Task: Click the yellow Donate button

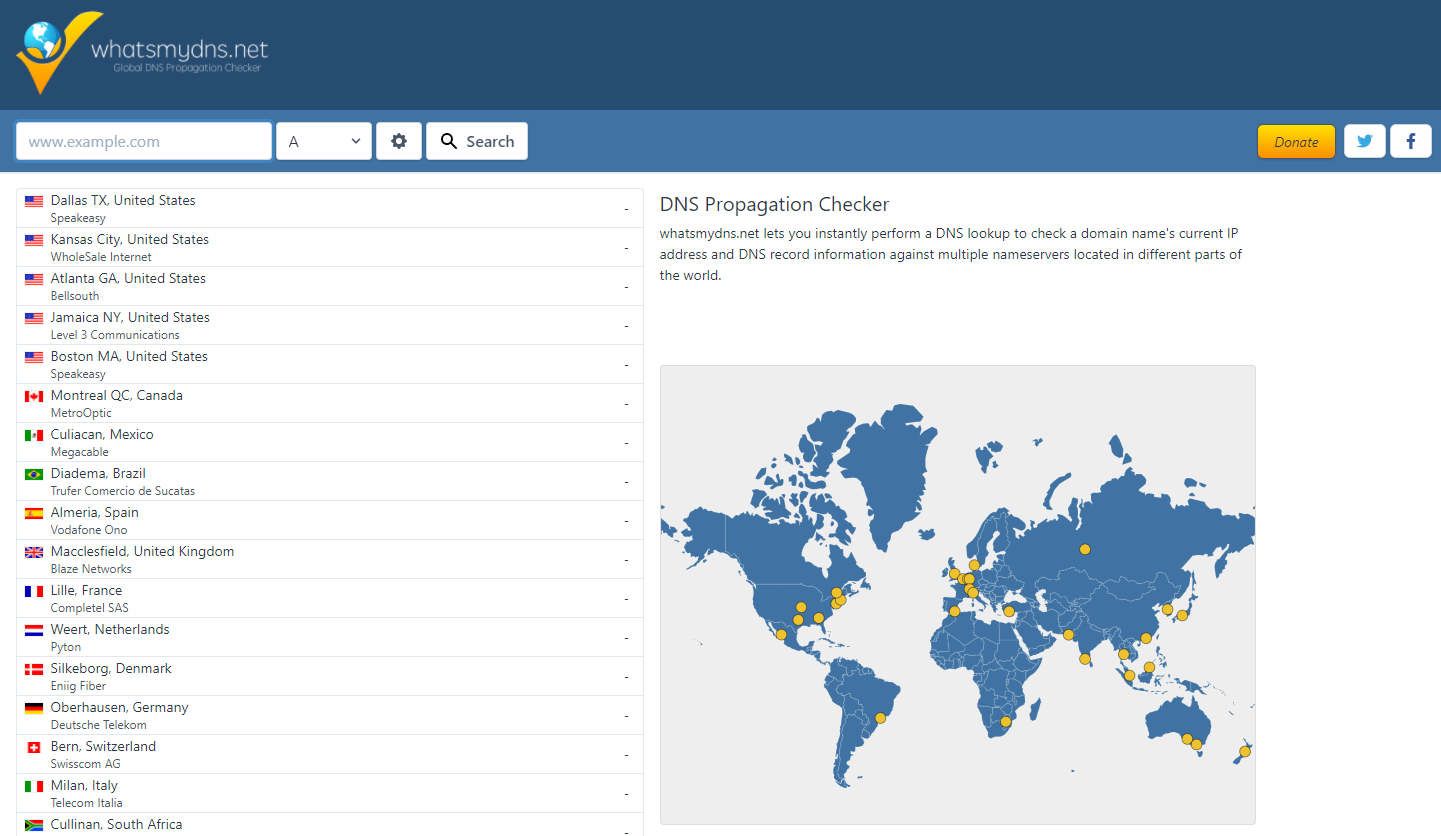Action: point(1296,142)
